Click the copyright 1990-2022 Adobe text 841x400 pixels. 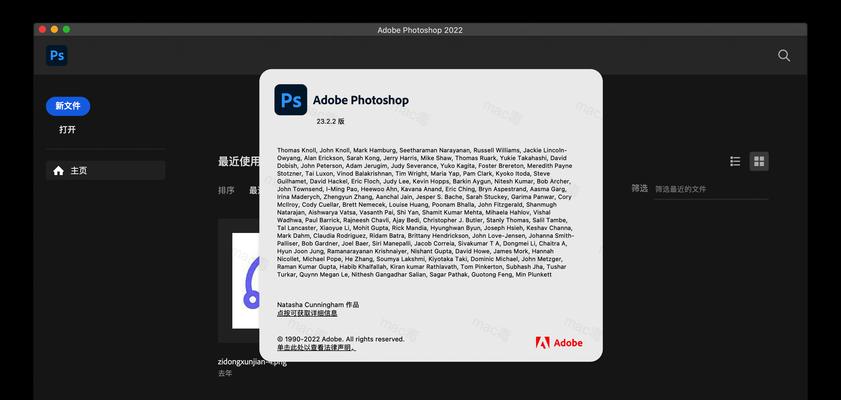point(341,339)
